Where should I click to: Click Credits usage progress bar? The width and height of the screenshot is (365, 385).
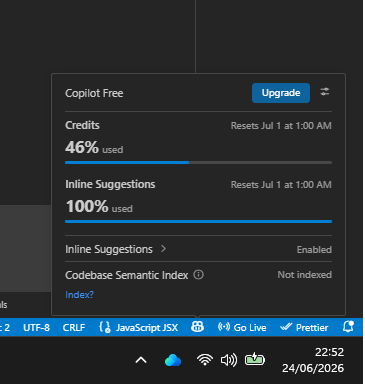(198, 163)
